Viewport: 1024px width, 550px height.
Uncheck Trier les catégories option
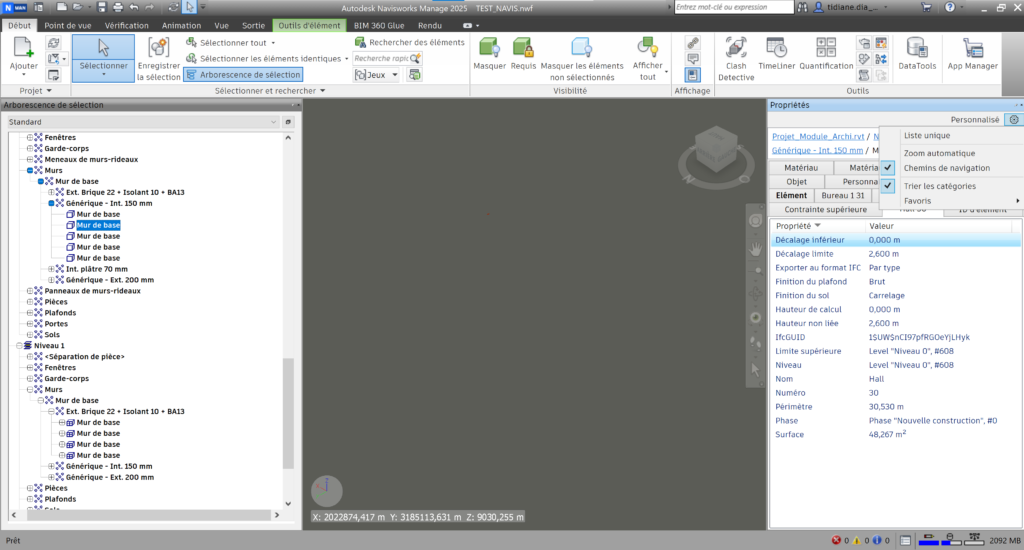tap(887, 186)
